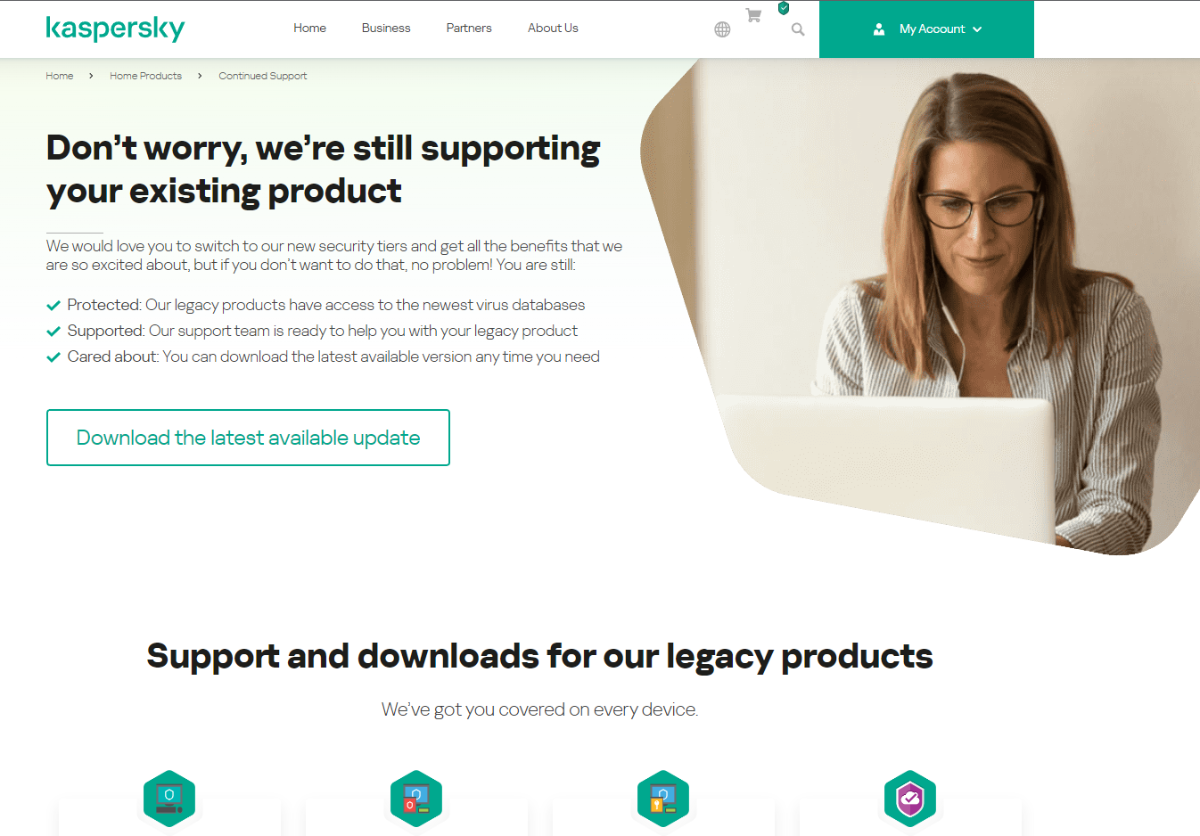Open the Partners menu item
Screen dimensions: 1200x836
[469, 28]
